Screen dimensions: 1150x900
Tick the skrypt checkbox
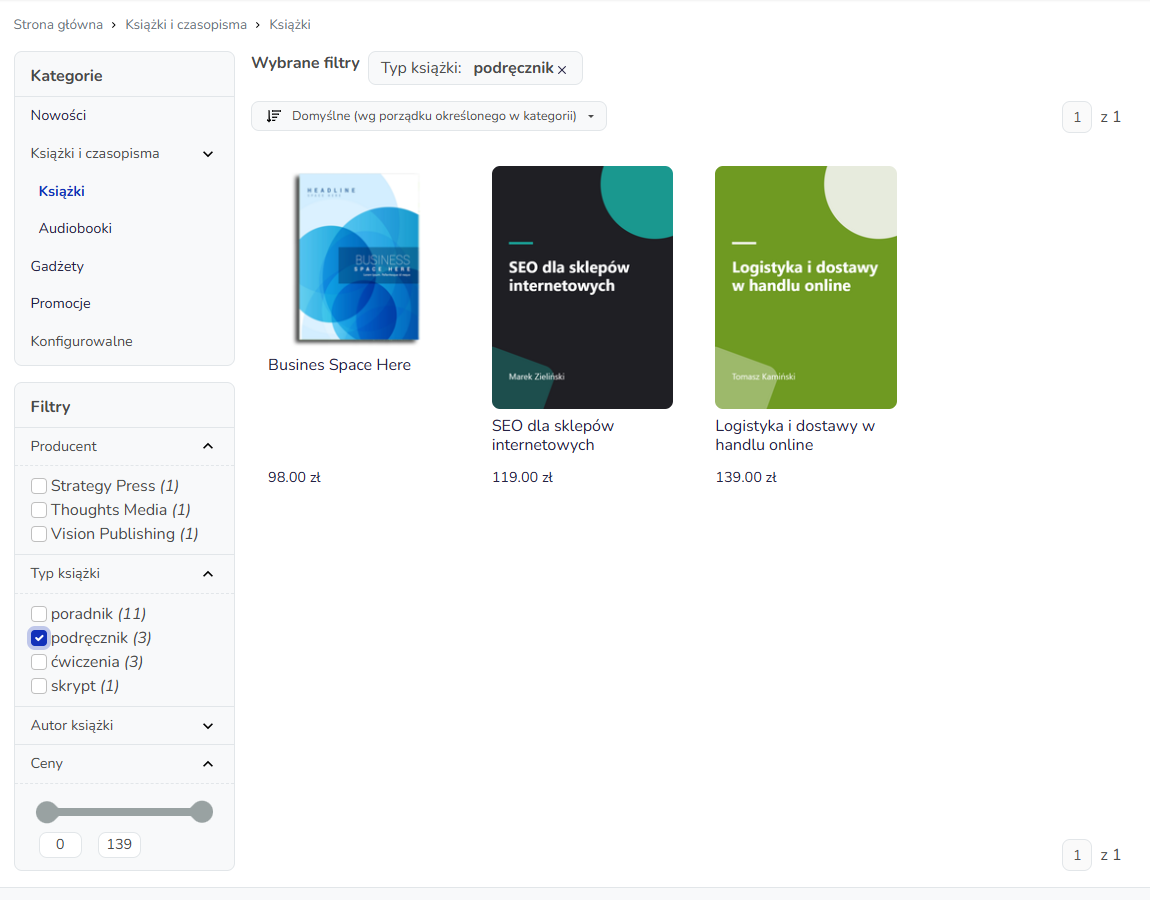point(39,687)
